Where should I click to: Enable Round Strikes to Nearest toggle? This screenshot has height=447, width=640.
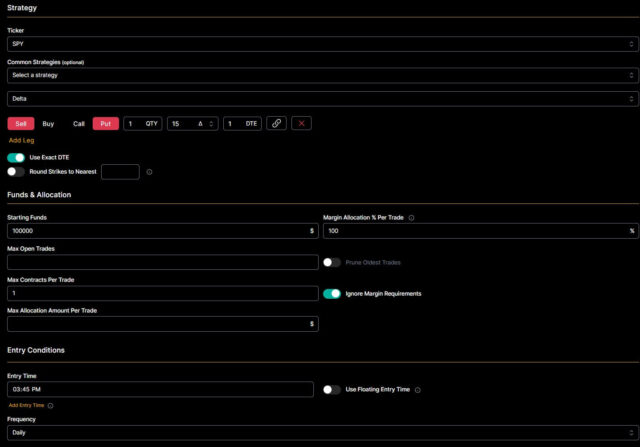[16, 172]
